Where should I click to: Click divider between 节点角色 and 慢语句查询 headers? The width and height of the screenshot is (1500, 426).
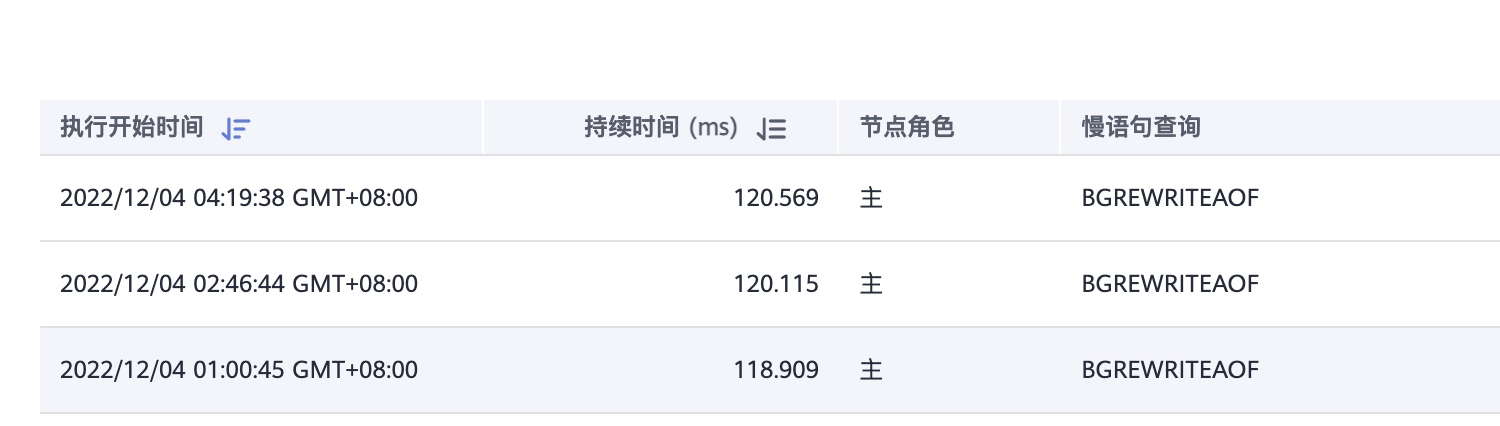(x=1060, y=127)
